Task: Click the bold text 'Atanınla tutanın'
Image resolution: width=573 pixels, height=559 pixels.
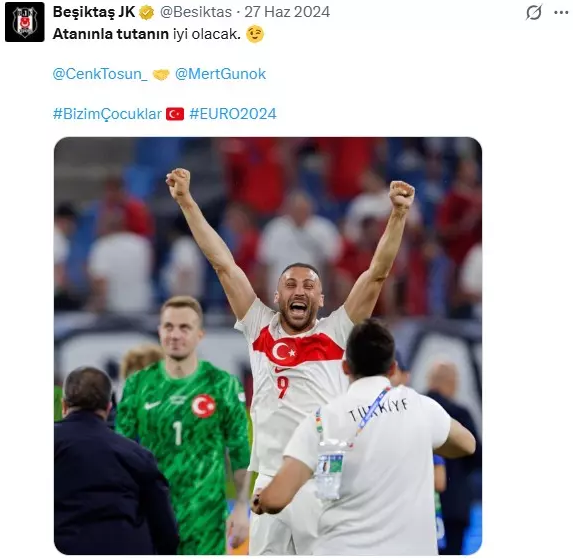Action: point(111,34)
